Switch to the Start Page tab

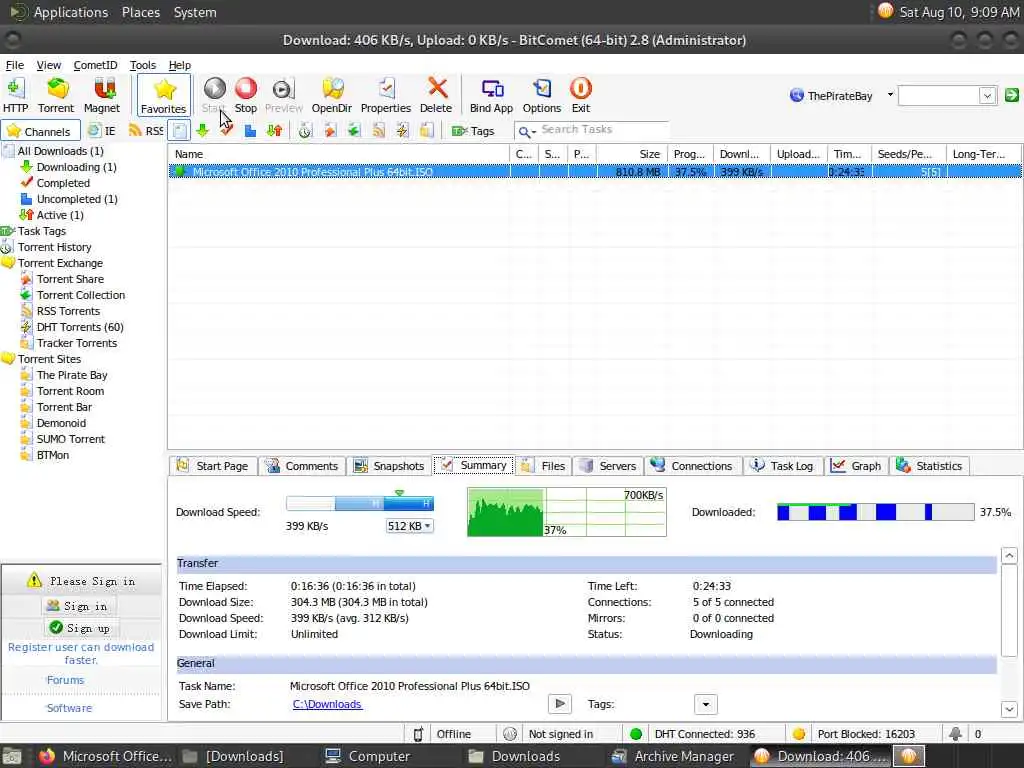coord(213,466)
